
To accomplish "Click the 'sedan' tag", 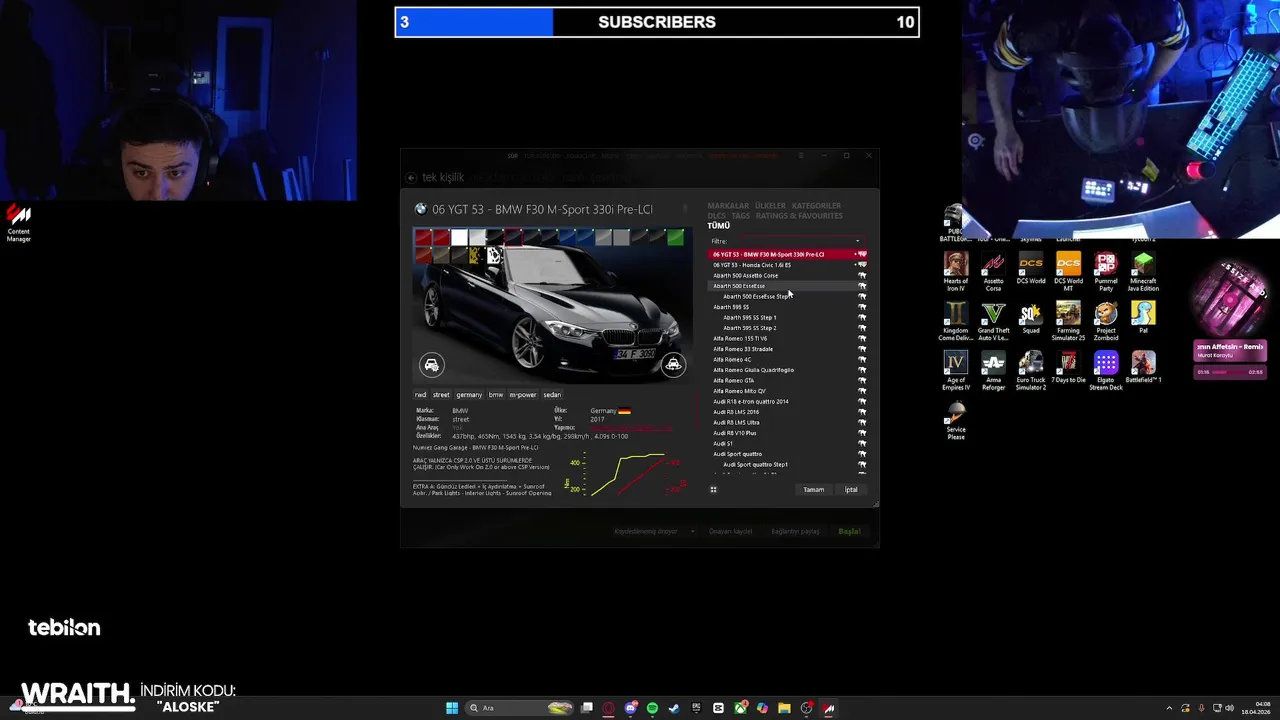I will pos(552,395).
